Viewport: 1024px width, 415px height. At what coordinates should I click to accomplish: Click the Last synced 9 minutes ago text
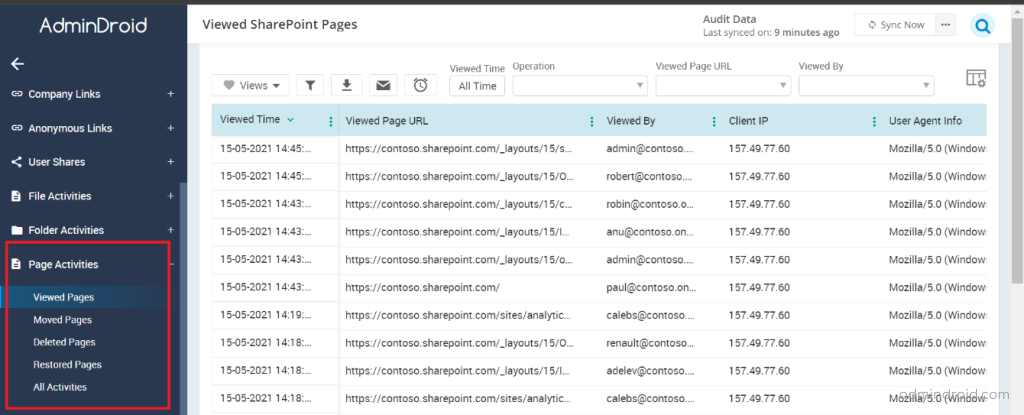coord(771,32)
